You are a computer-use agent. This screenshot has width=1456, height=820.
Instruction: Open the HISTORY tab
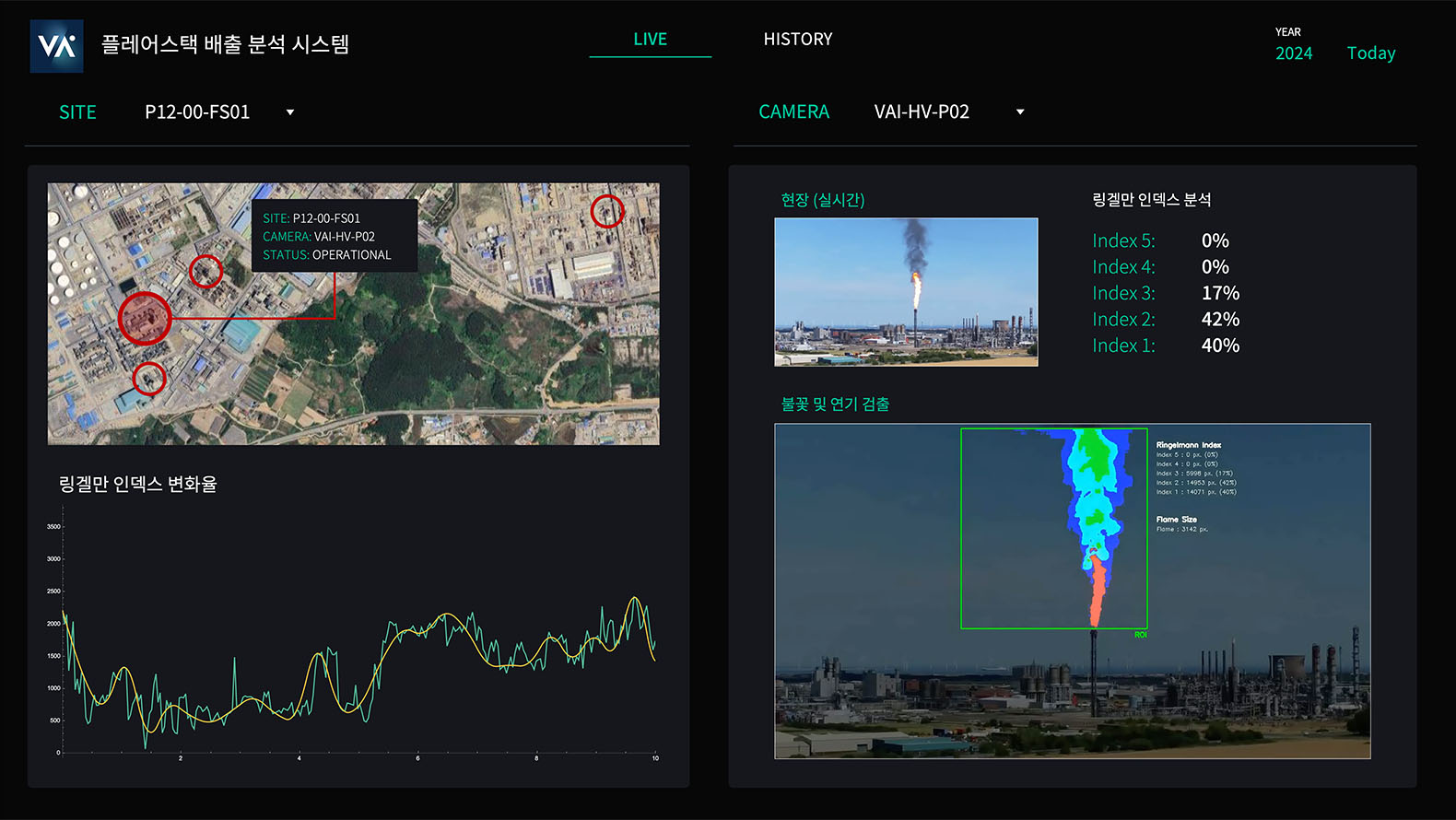click(x=798, y=40)
